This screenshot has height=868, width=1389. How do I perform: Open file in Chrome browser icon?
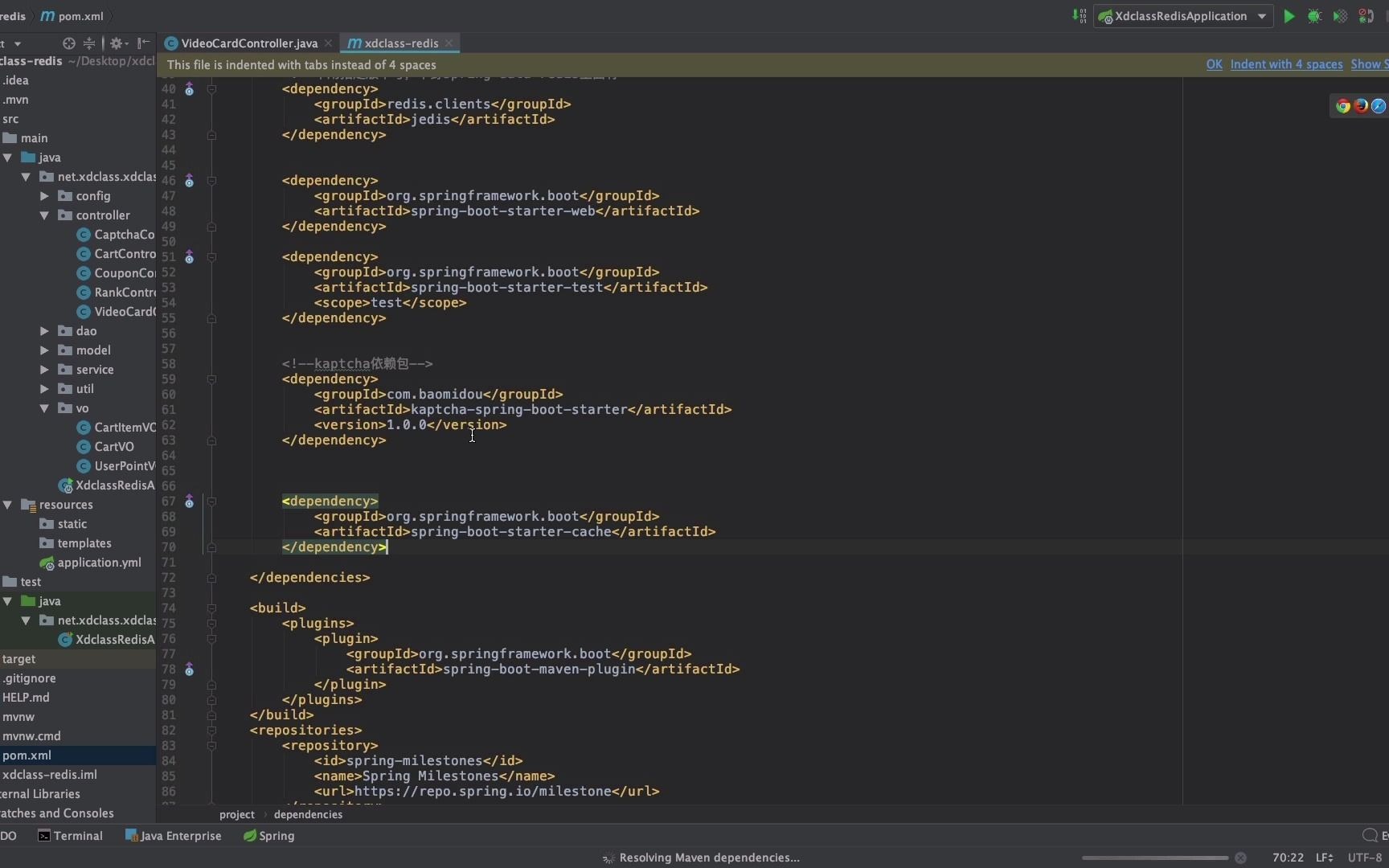[1342, 106]
